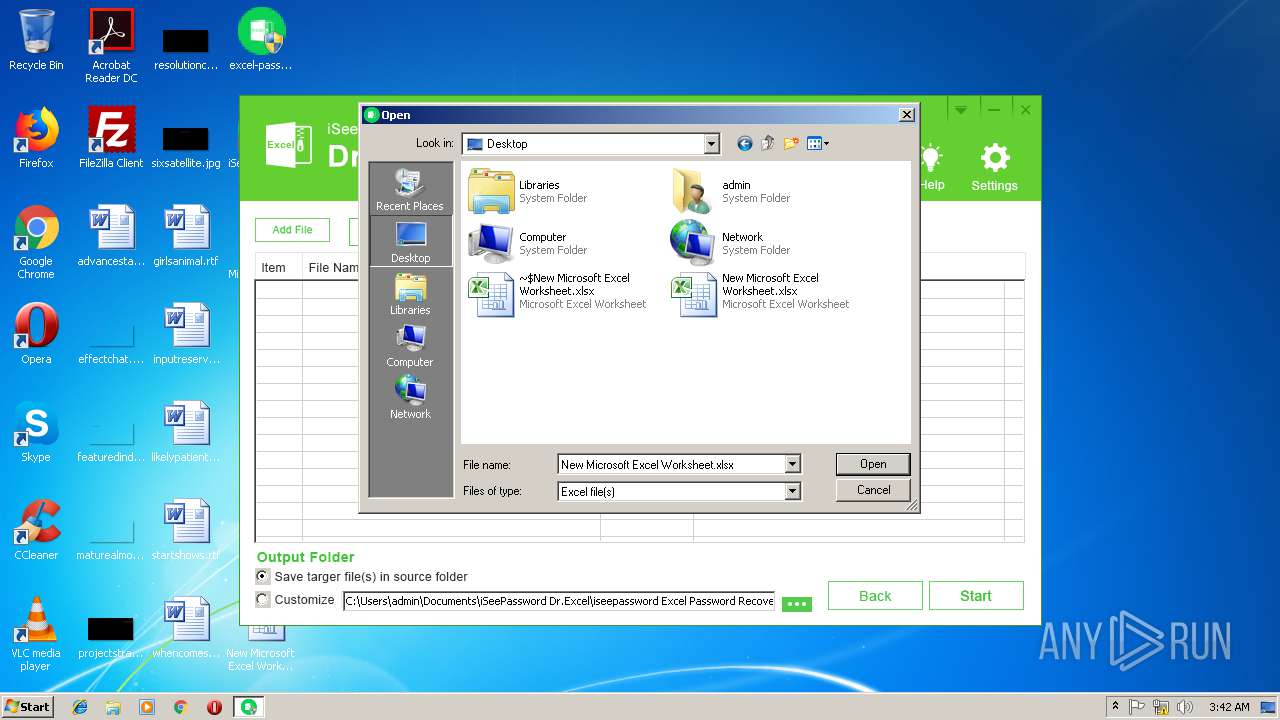Image resolution: width=1280 pixels, height=720 pixels.
Task: Select Libraries in the dialog sidebar
Action: [x=410, y=294]
